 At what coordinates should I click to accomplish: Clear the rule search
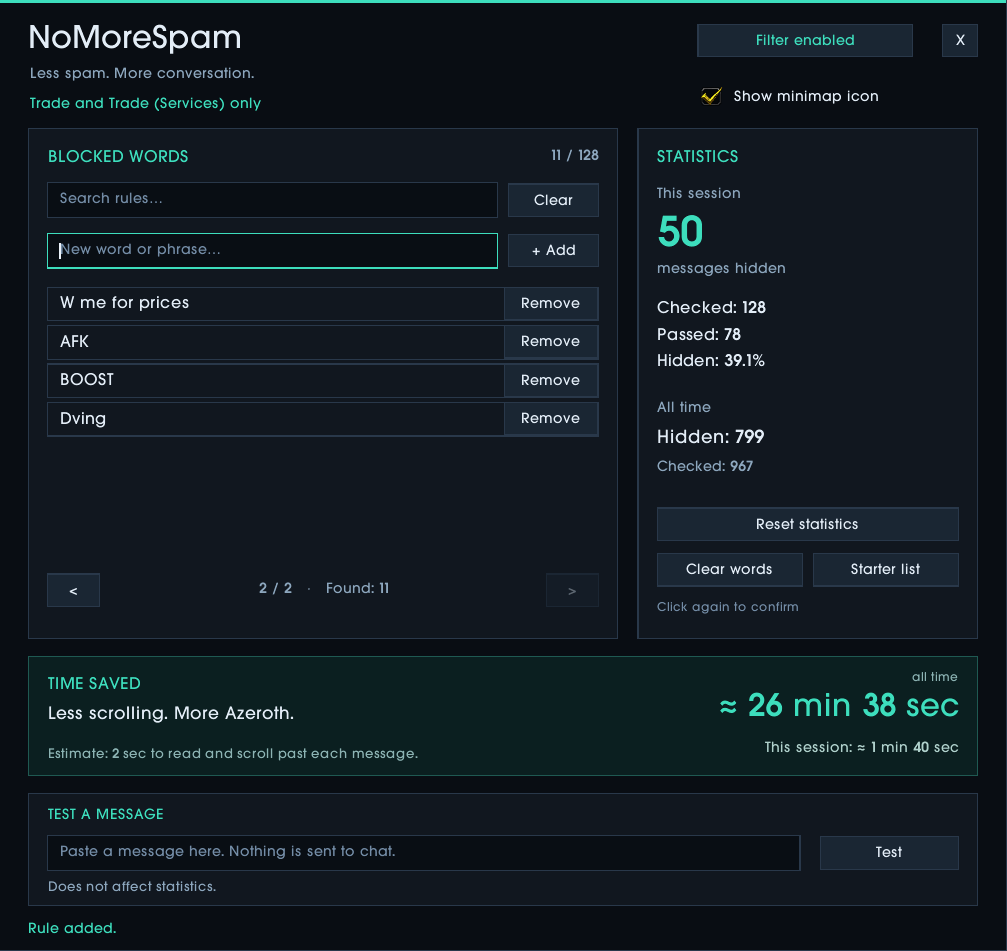click(553, 200)
